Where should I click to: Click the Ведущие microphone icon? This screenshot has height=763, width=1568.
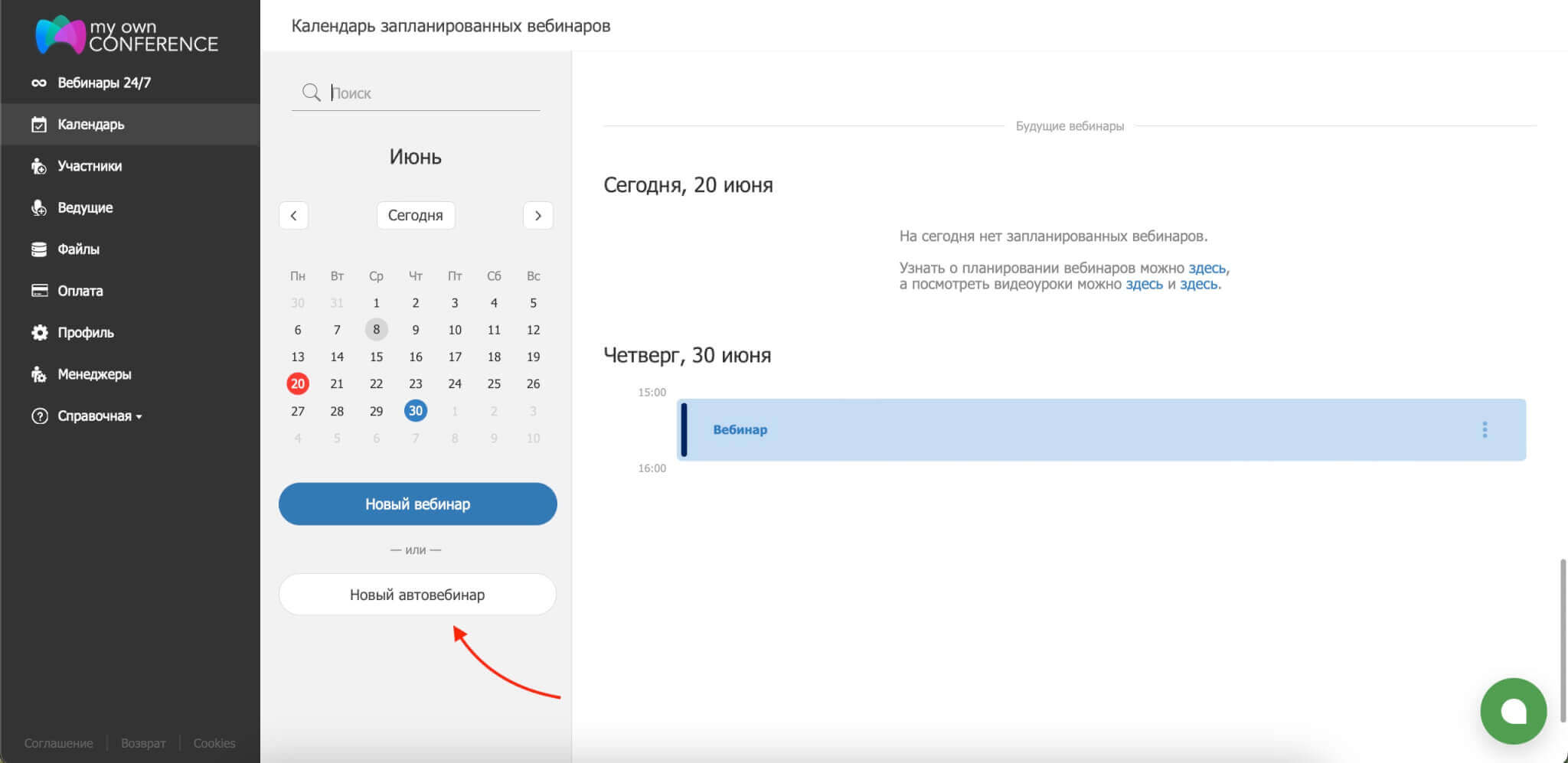click(x=39, y=207)
